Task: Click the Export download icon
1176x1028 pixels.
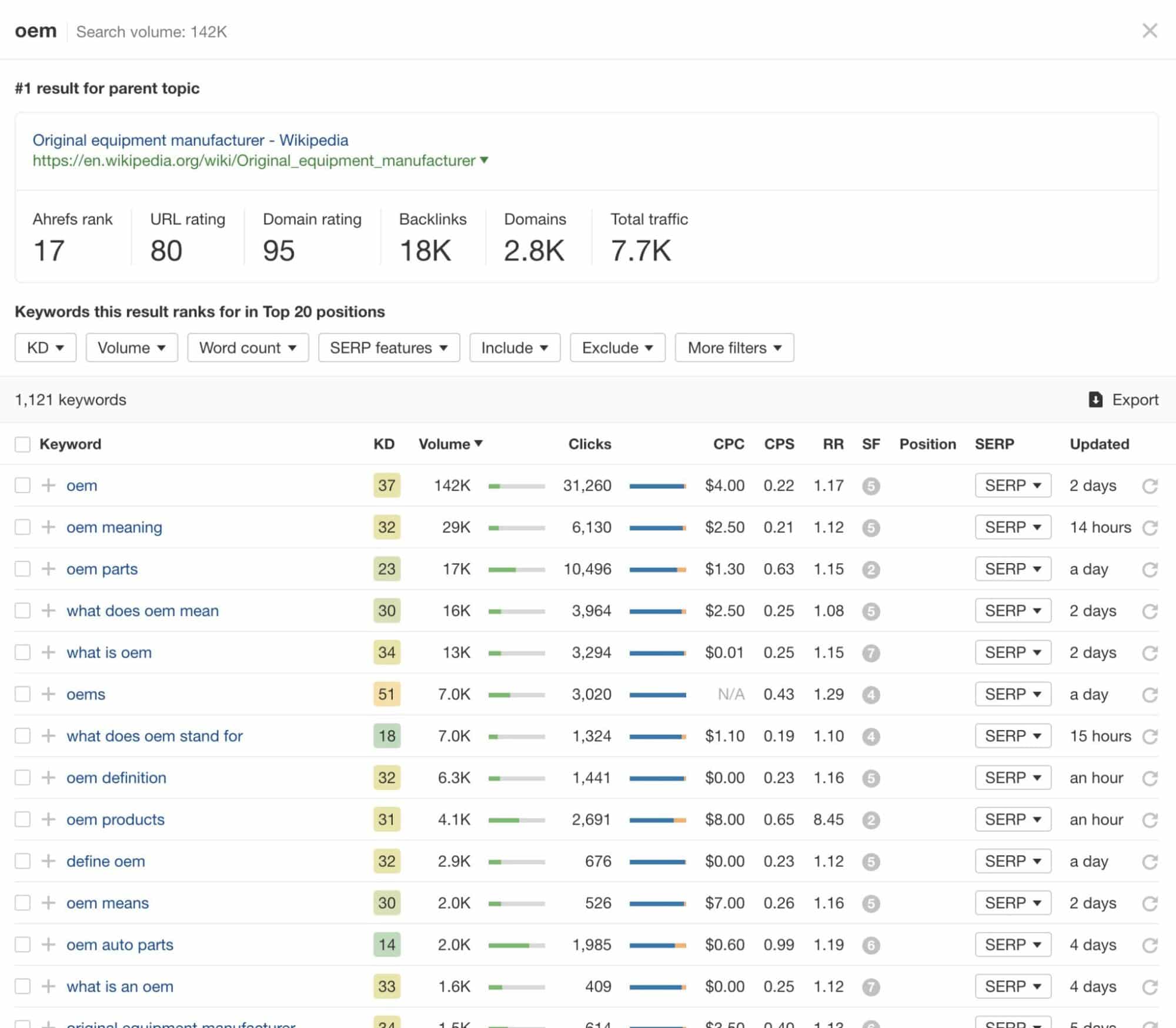Action: tap(1095, 400)
